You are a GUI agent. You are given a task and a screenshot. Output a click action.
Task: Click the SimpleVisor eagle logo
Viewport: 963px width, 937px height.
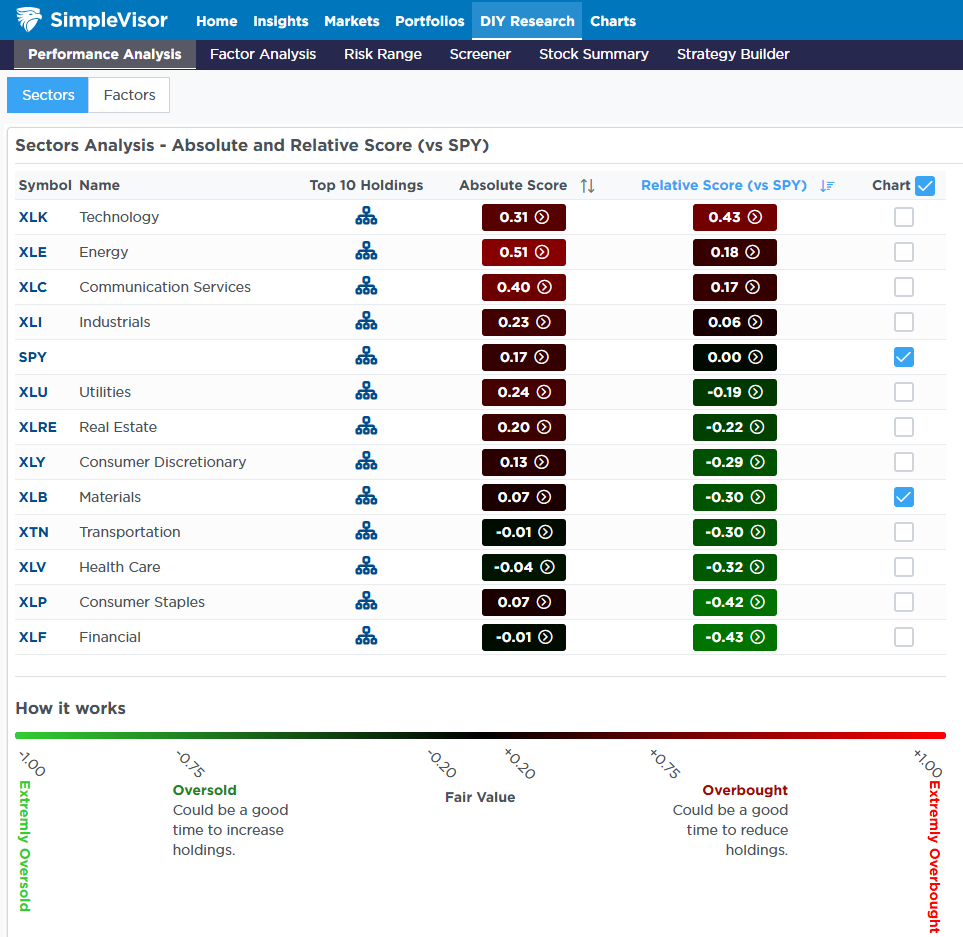29,20
